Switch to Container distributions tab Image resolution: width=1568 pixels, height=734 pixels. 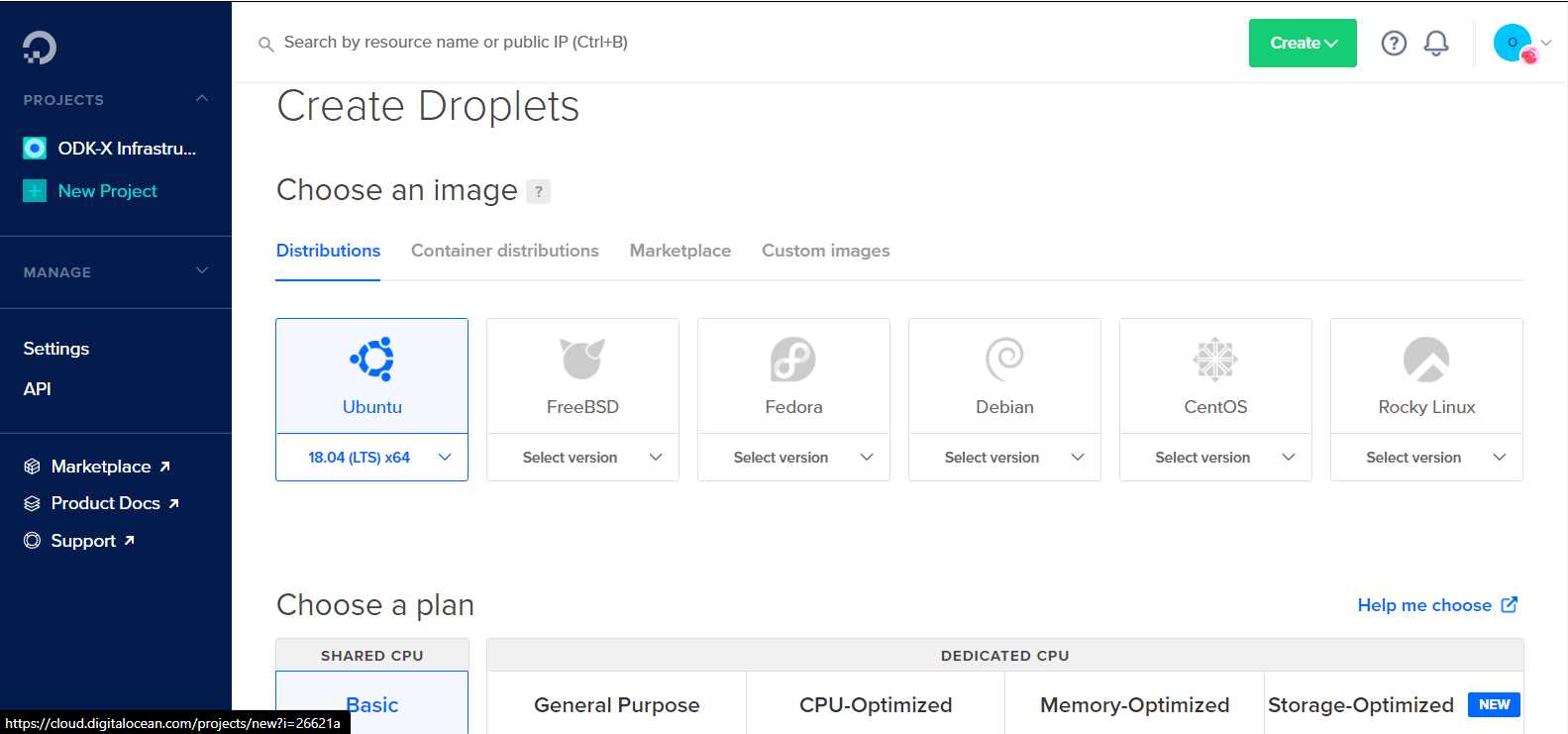pos(505,251)
